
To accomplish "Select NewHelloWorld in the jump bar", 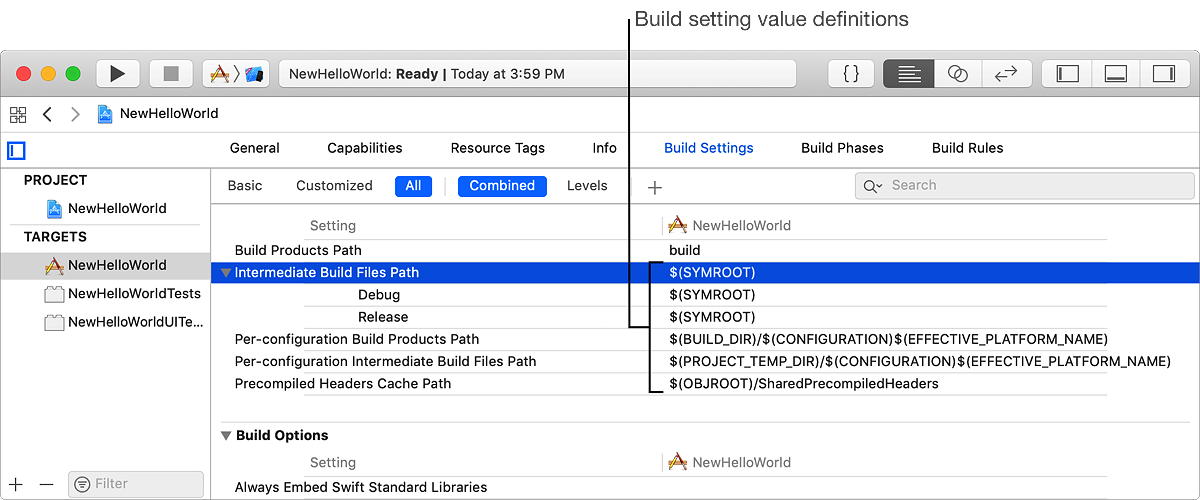I will coord(158,114).
